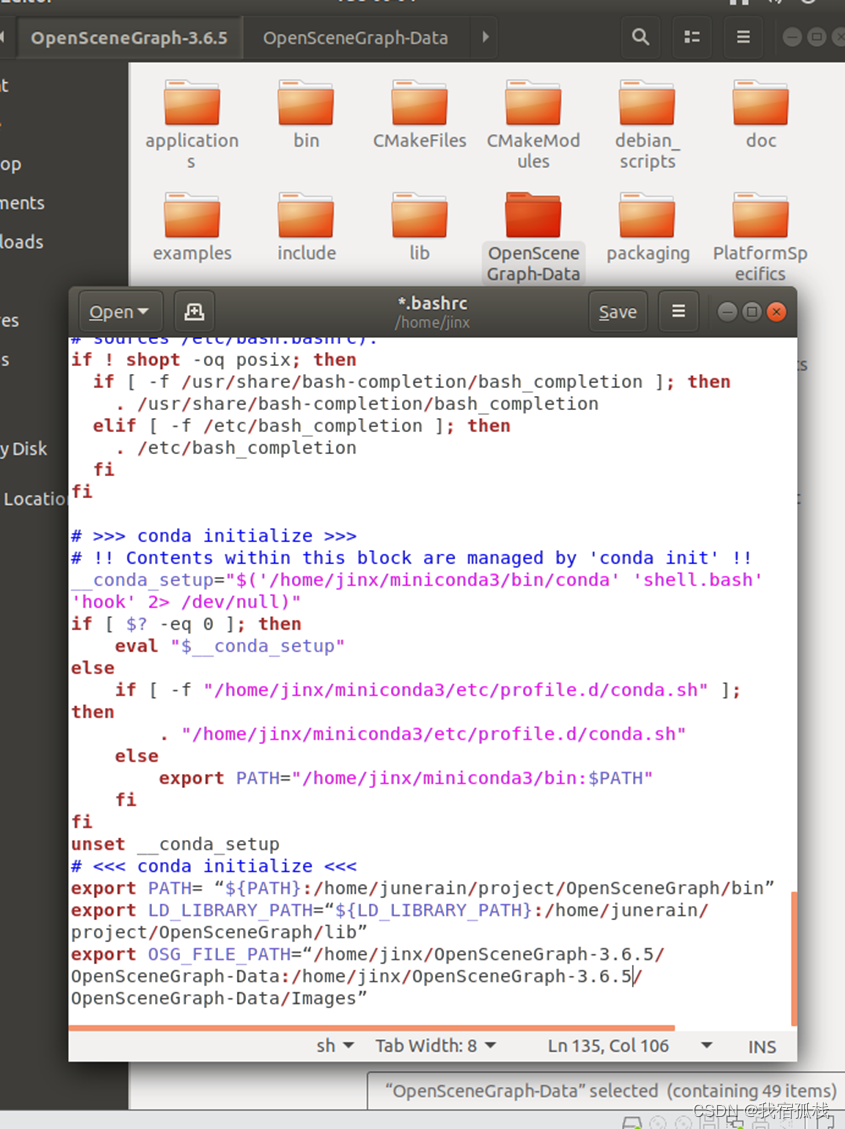Click the gedit vertical scrollbar
845x1129 pixels.
[x=794, y=958]
